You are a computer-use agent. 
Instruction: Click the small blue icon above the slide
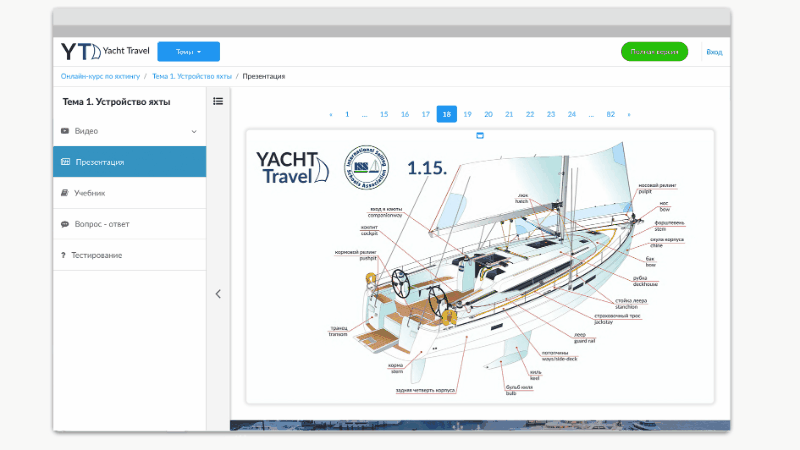click(x=479, y=135)
